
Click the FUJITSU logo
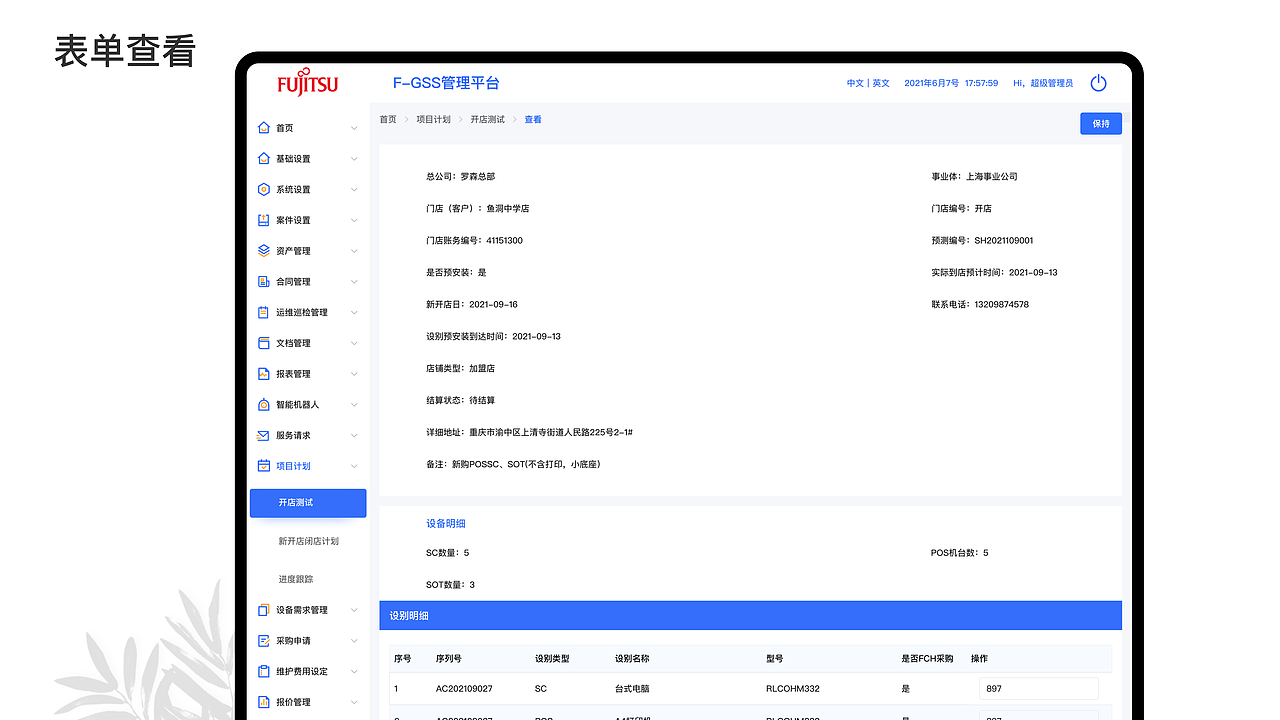click(x=307, y=84)
